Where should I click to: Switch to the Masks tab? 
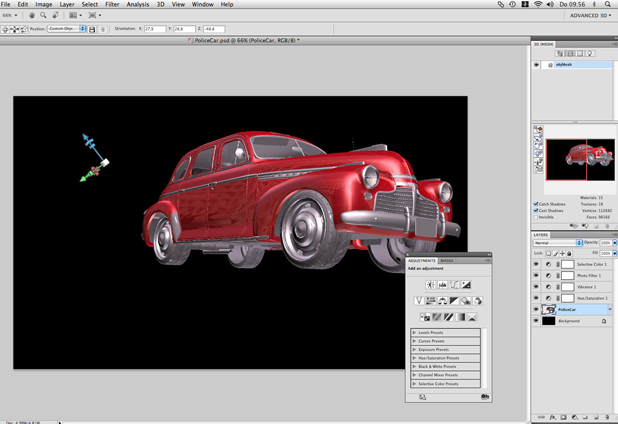click(x=447, y=261)
